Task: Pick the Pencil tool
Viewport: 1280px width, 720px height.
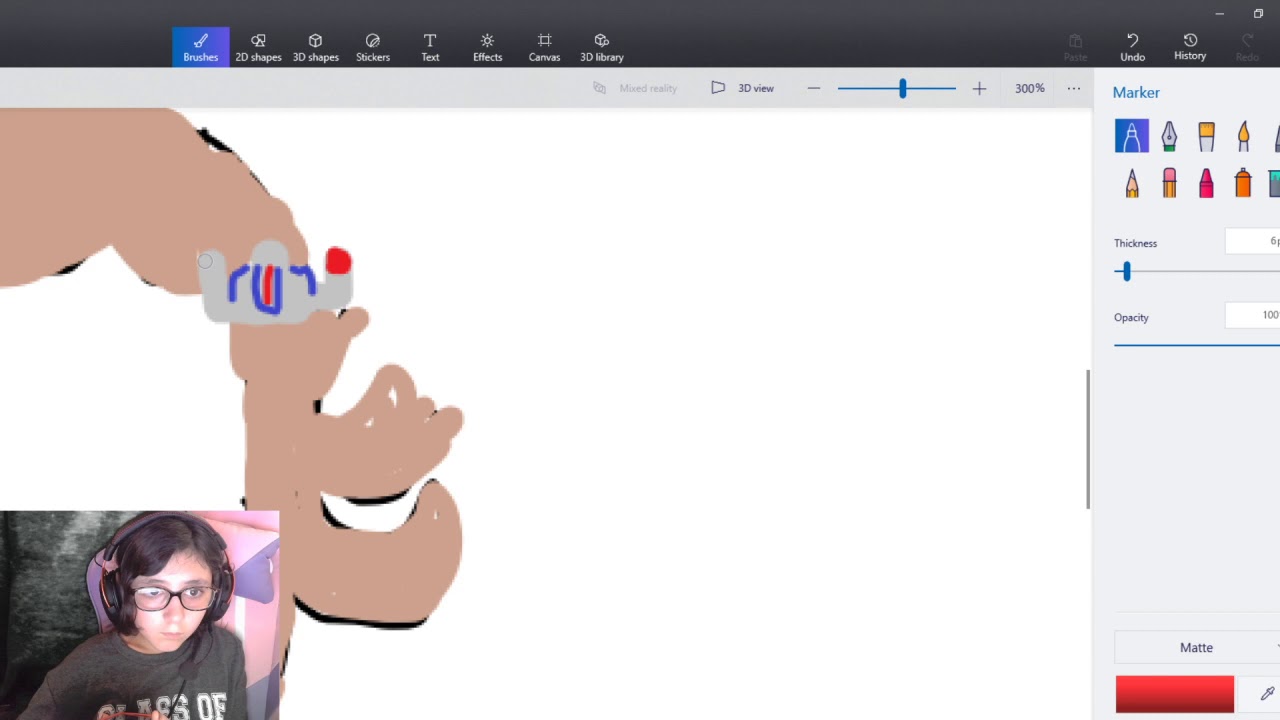Action: click(1132, 183)
